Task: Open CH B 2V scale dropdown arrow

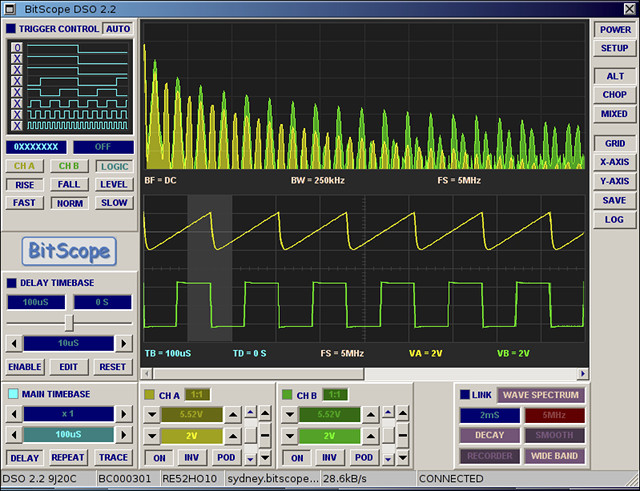Action: point(289,436)
